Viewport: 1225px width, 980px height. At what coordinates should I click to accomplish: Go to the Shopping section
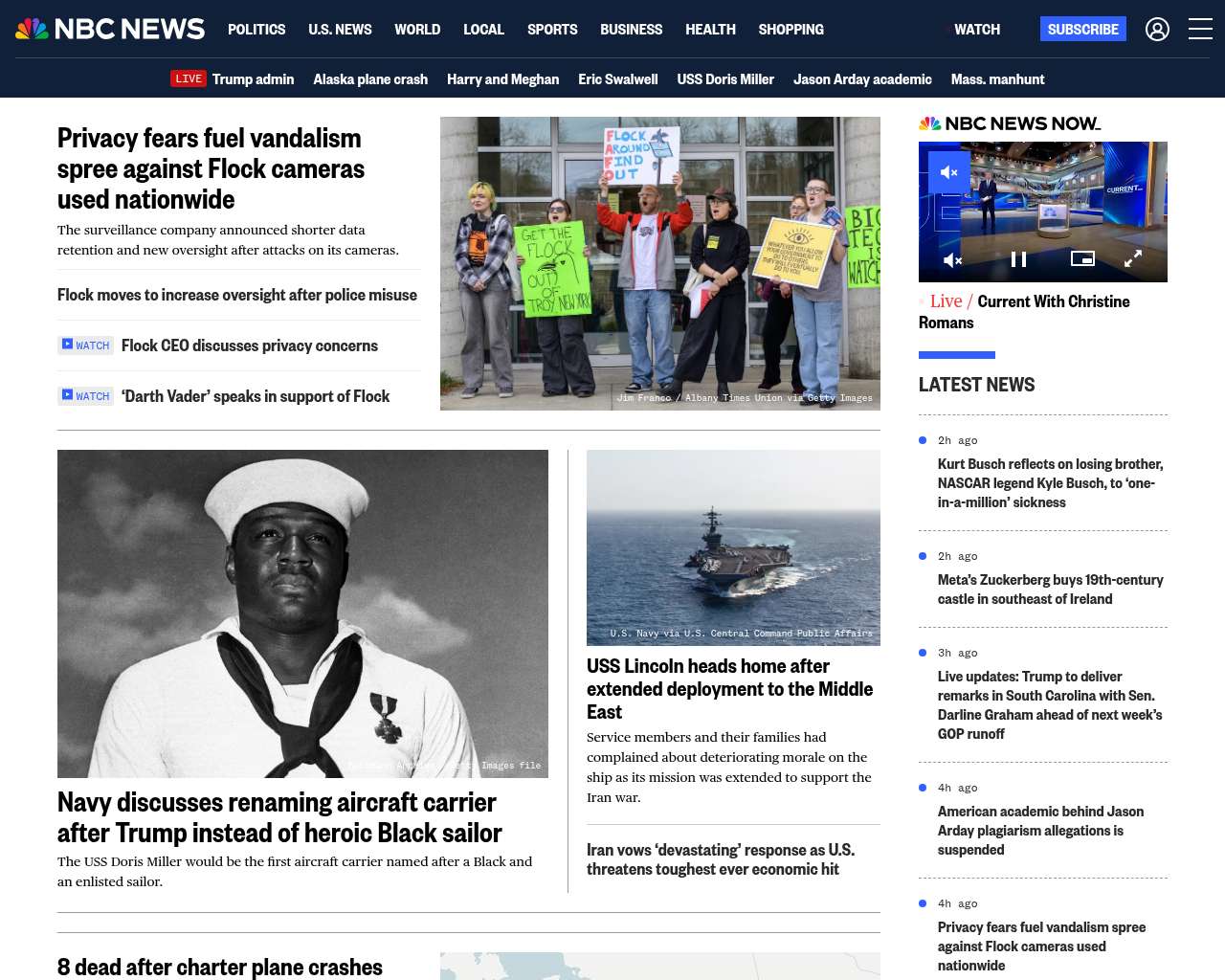tap(791, 30)
